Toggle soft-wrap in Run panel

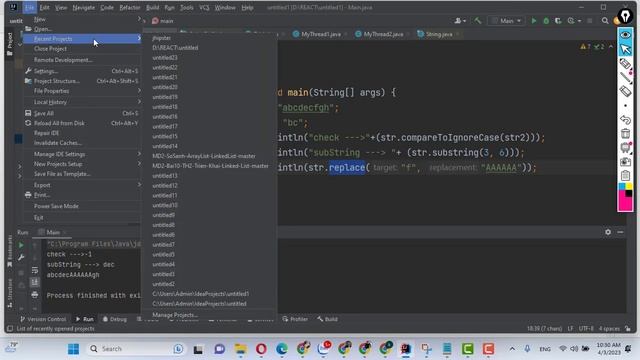click(x=35, y=270)
